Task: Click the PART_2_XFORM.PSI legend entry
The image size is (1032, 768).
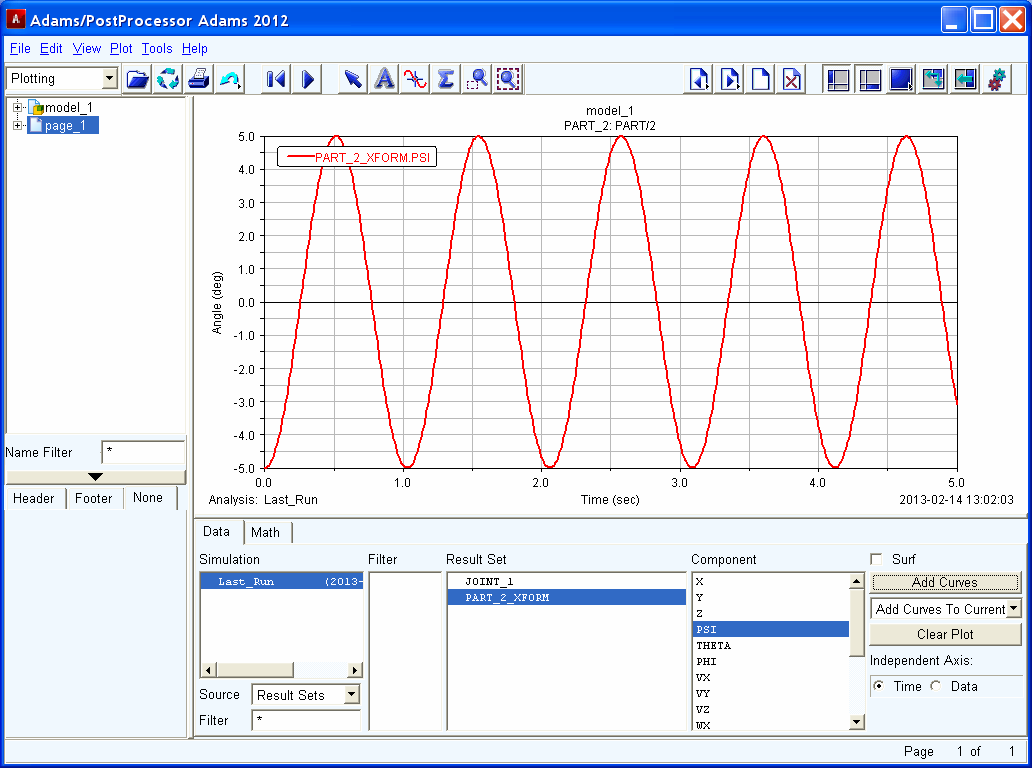Action: click(x=357, y=157)
